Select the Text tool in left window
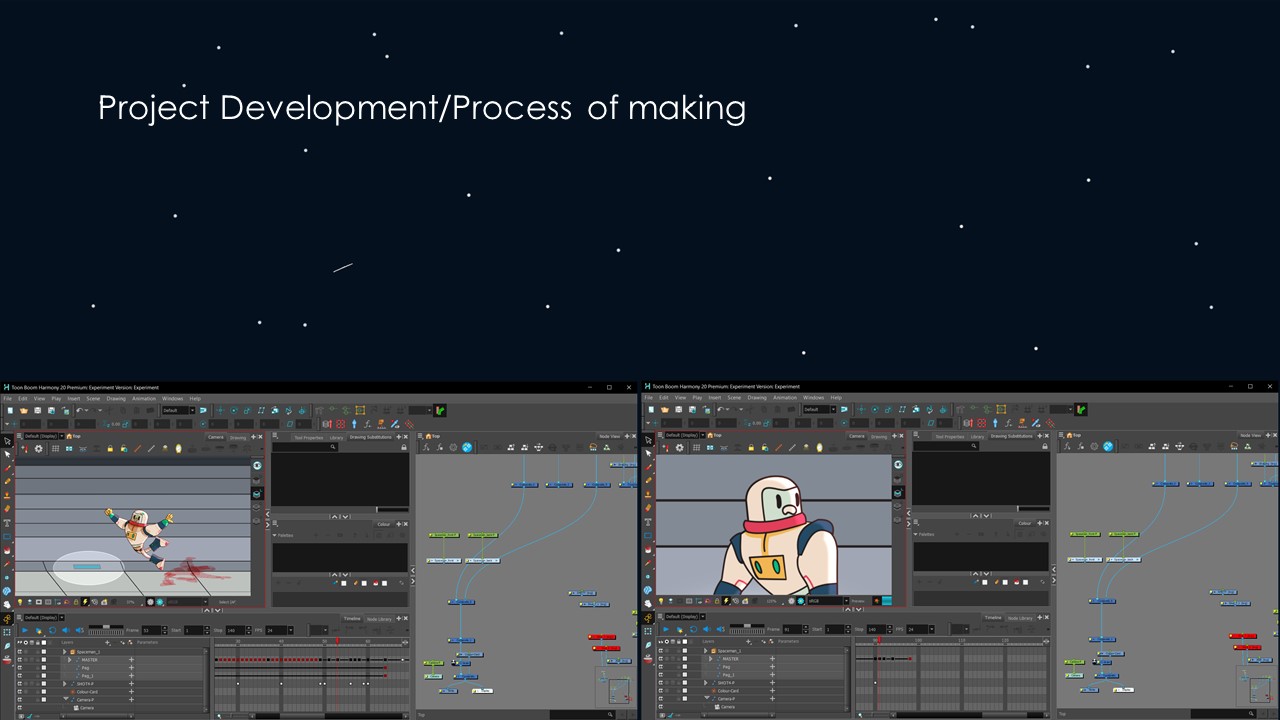 [x=7, y=522]
